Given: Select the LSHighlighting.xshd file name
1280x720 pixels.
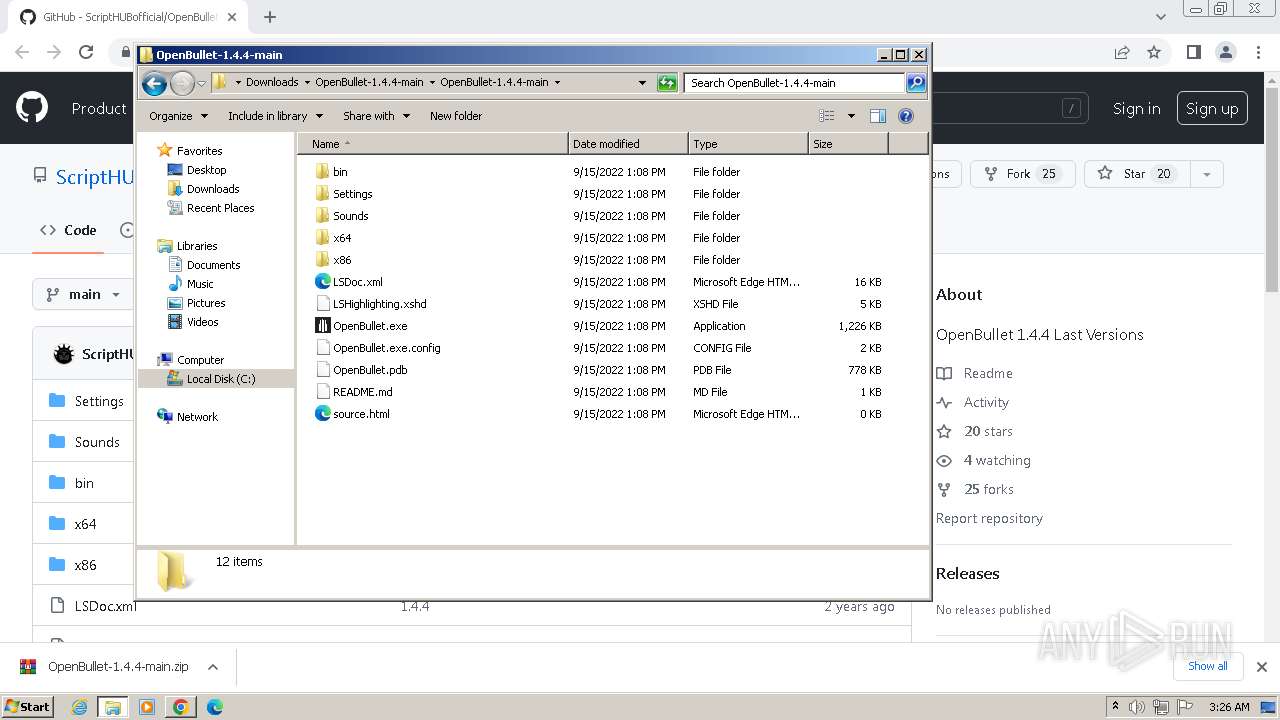Looking at the screenshot, I should (380, 304).
